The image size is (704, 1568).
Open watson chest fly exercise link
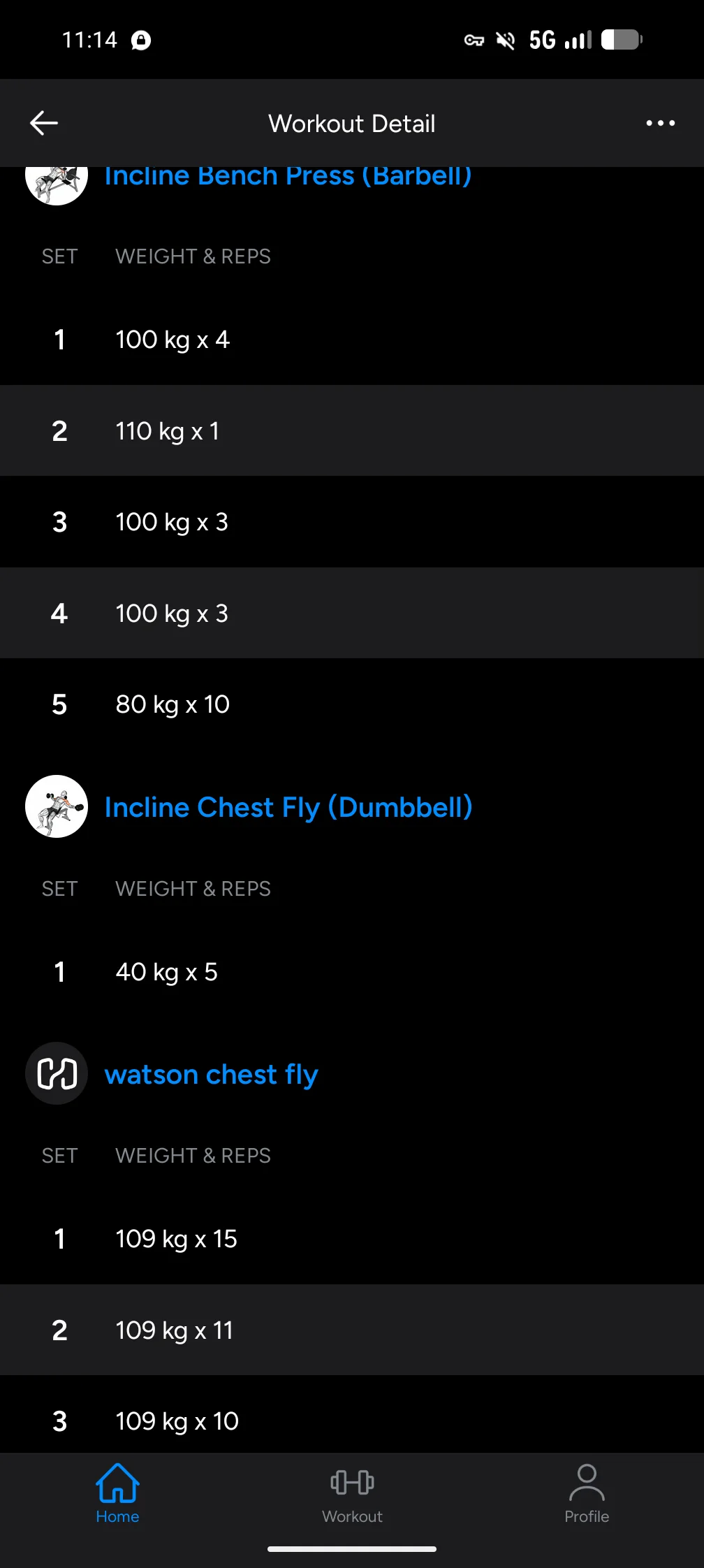pos(211,1074)
